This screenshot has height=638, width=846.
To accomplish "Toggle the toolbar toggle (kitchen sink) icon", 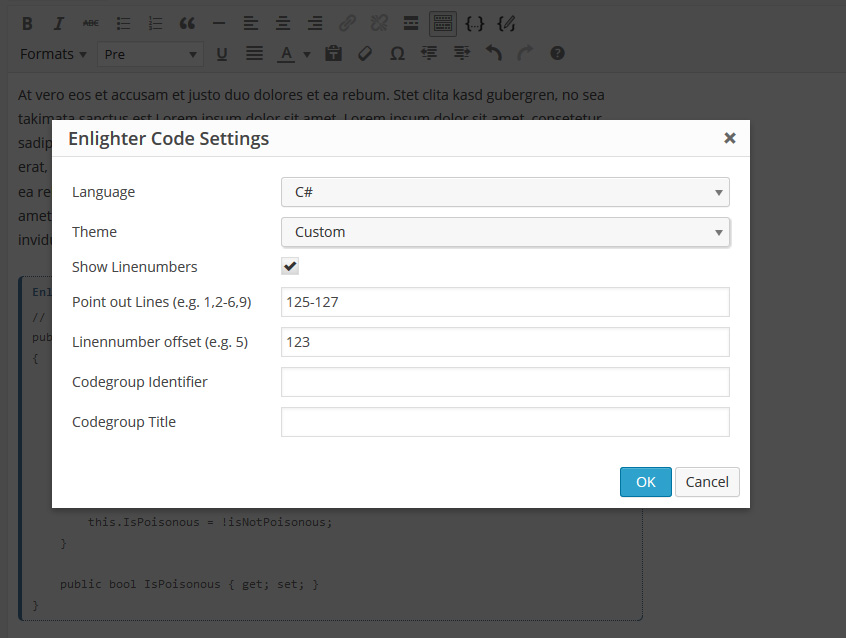I will [x=442, y=23].
